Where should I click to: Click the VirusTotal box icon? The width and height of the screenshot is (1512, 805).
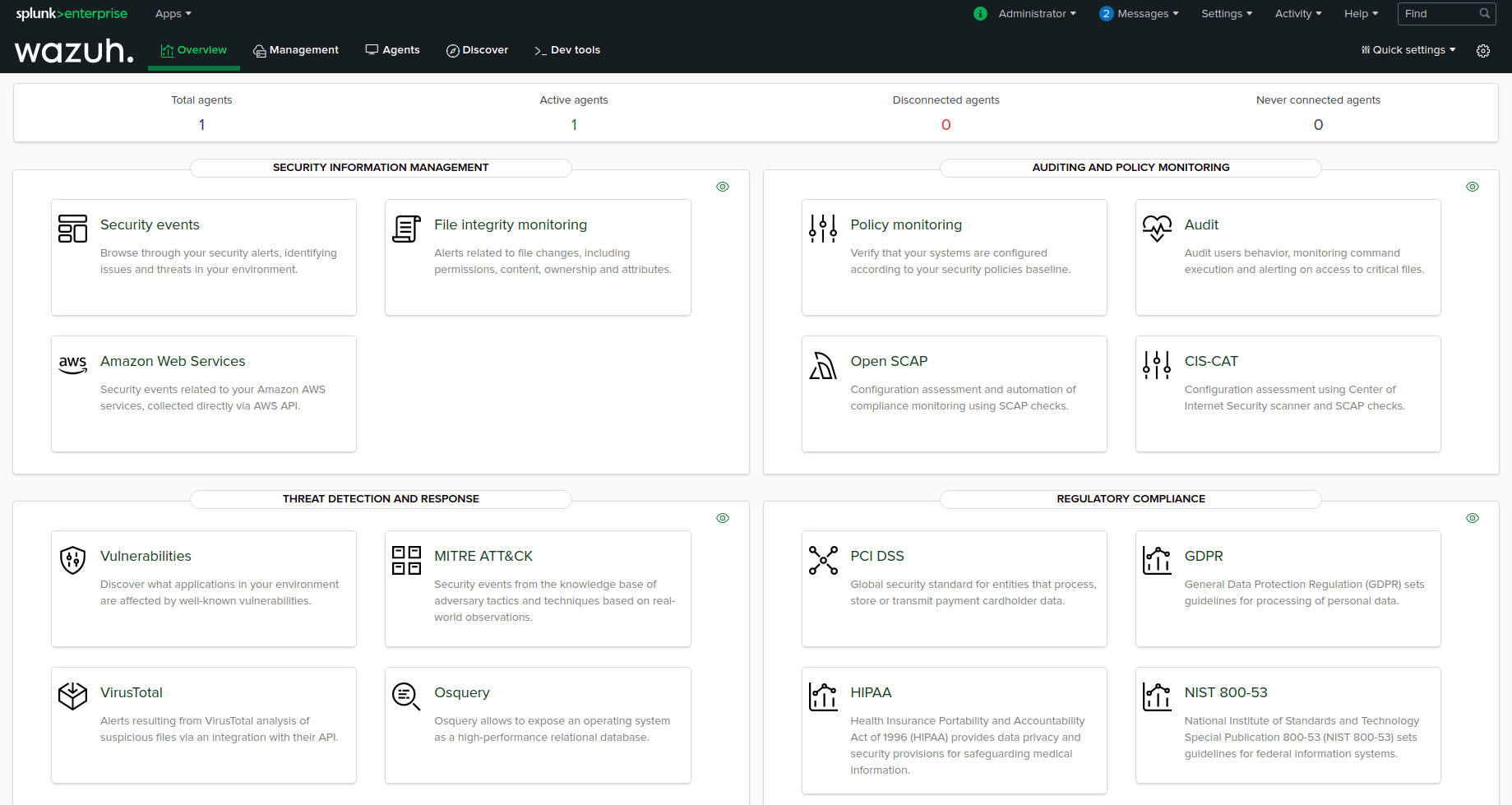[x=72, y=696]
